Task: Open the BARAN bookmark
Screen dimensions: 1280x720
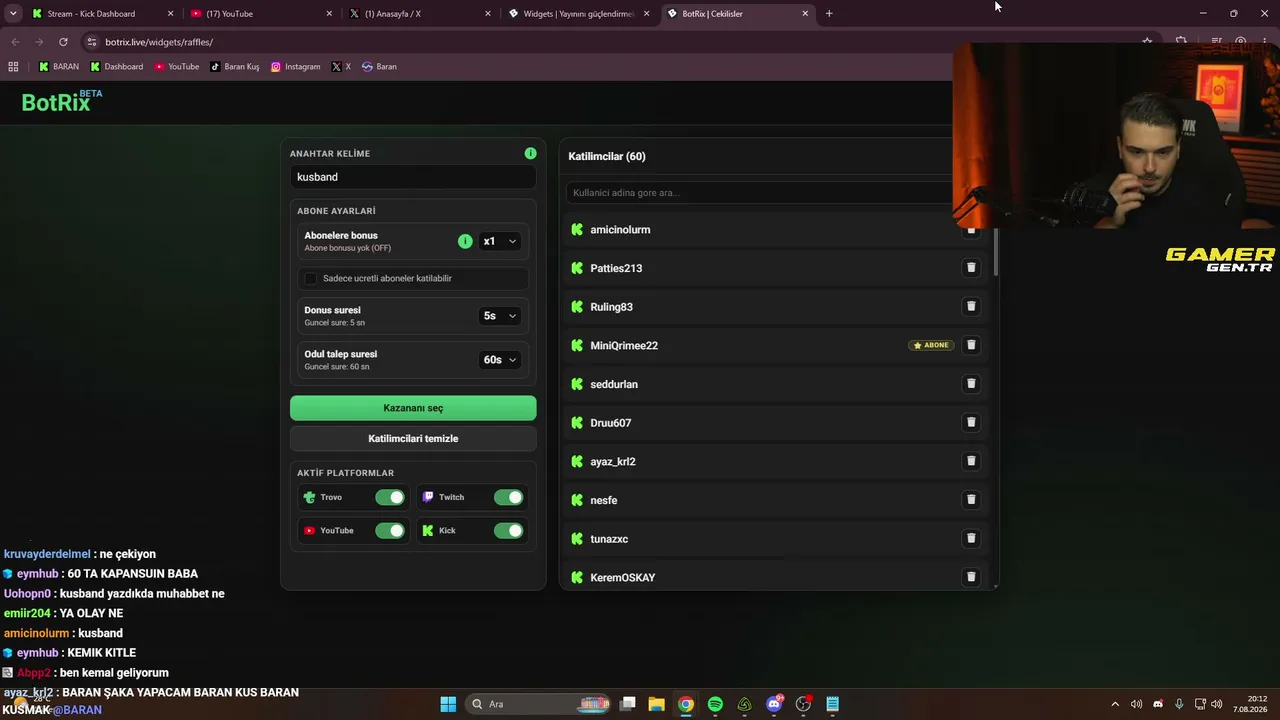Action: coord(58,67)
